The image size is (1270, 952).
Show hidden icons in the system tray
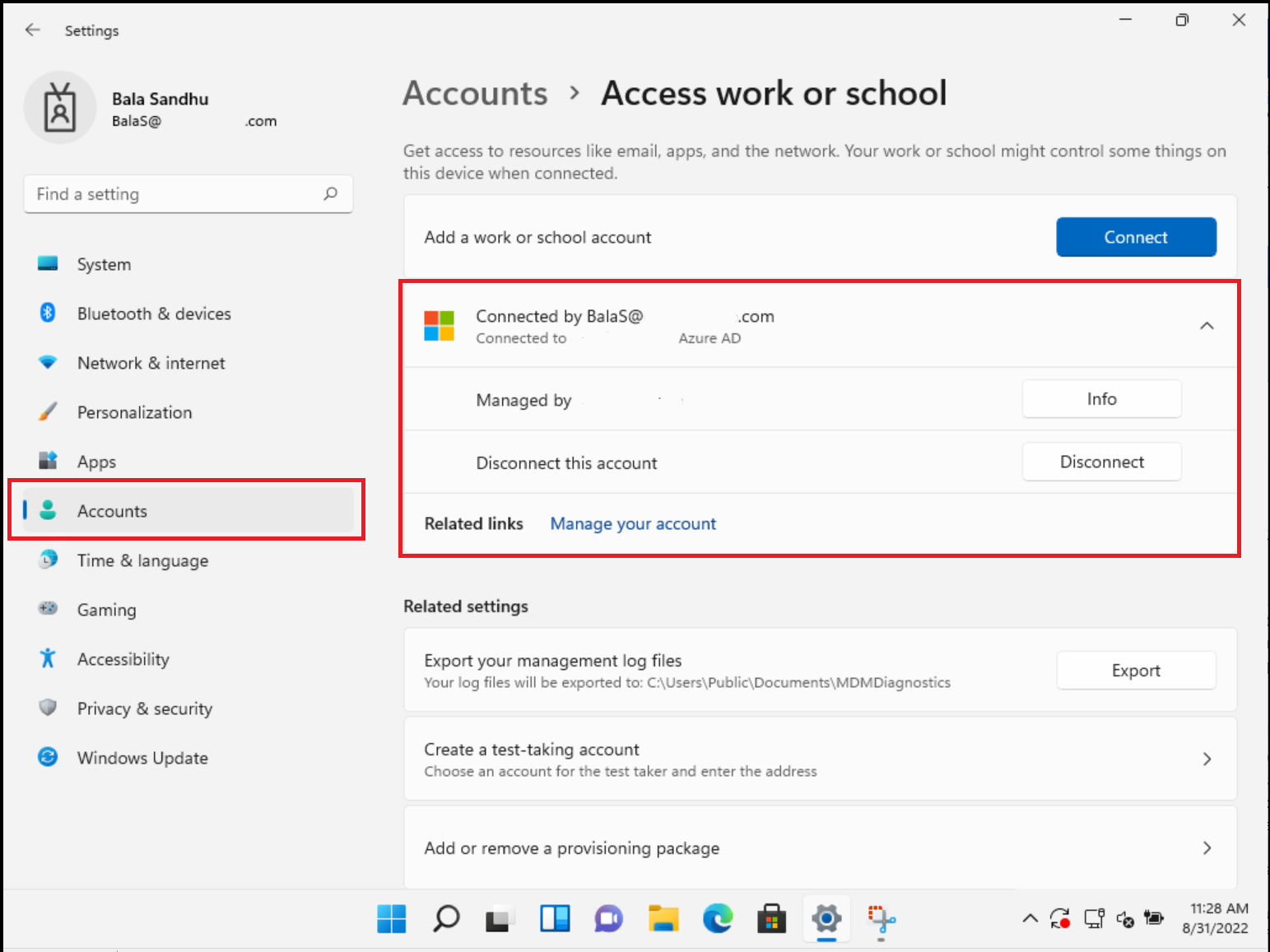point(1030,918)
